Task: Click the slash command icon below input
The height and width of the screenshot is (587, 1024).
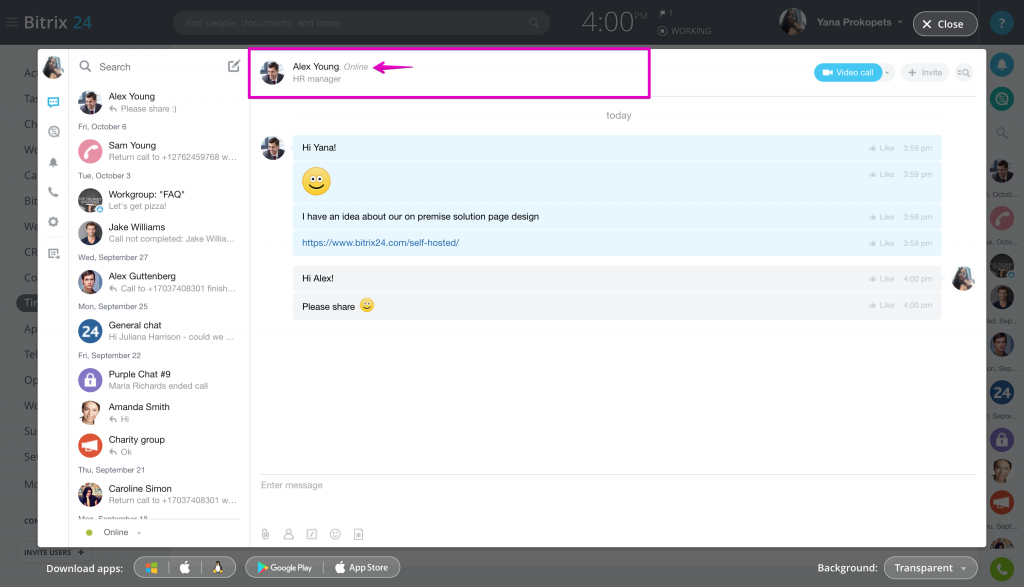Action: pos(312,534)
